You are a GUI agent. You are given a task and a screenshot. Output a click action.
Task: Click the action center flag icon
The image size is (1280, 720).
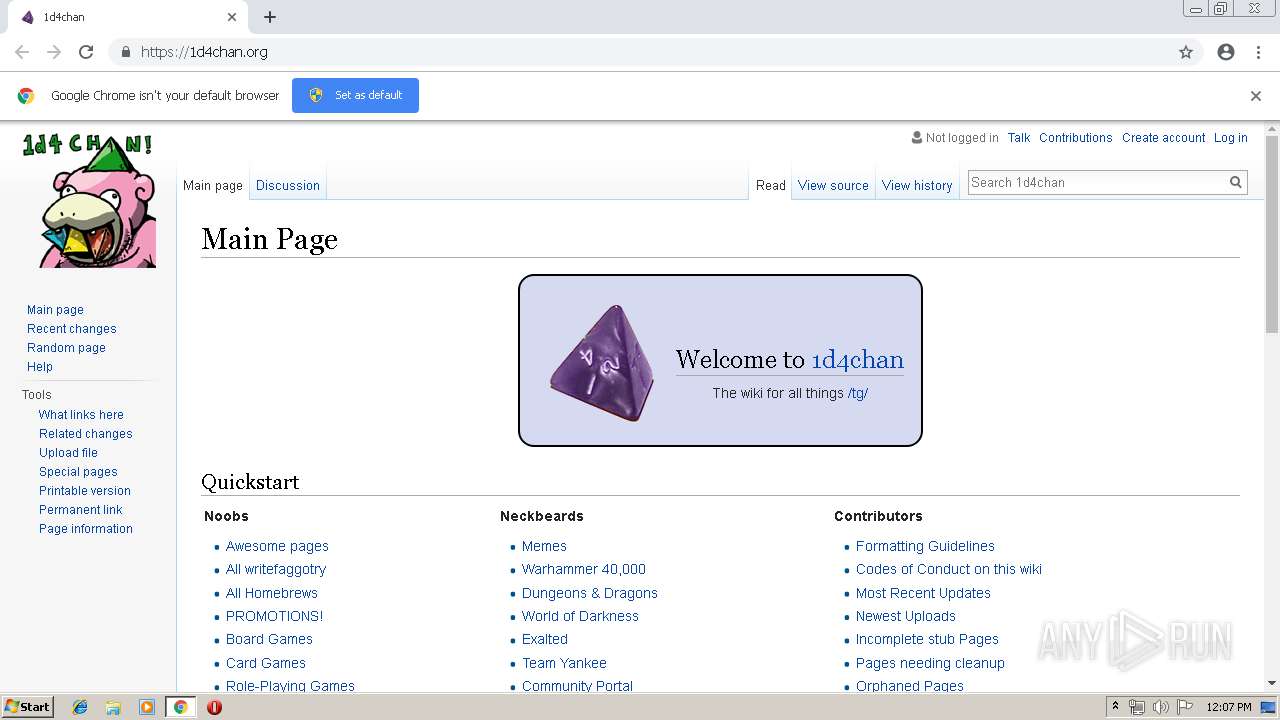pos(1185,707)
